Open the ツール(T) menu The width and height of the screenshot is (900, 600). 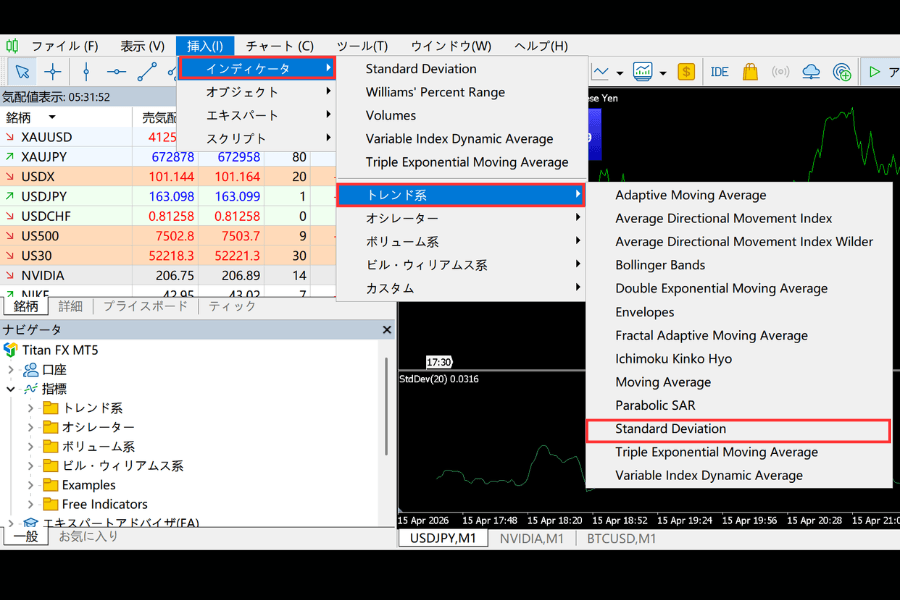pos(362,46)
